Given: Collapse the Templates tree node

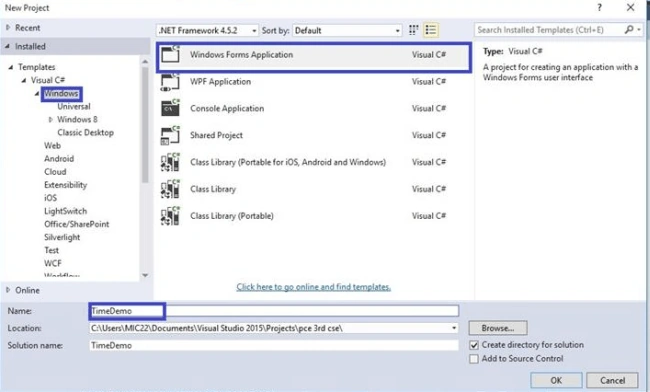Looking at the screenshot, I should coord(11,67).
